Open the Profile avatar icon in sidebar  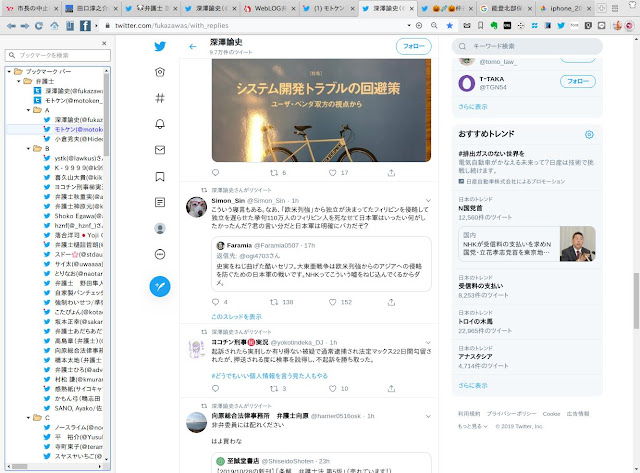(x=160, y=228)
